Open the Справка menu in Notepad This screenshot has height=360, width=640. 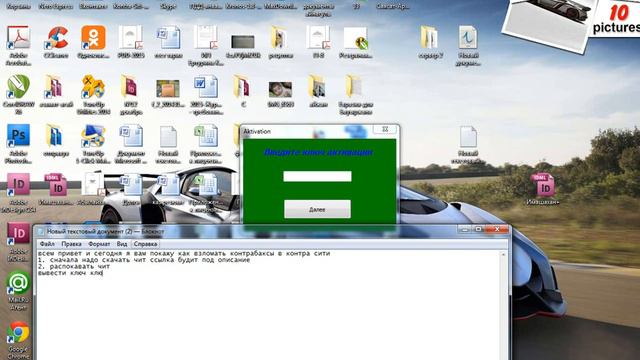coord(145,244)
